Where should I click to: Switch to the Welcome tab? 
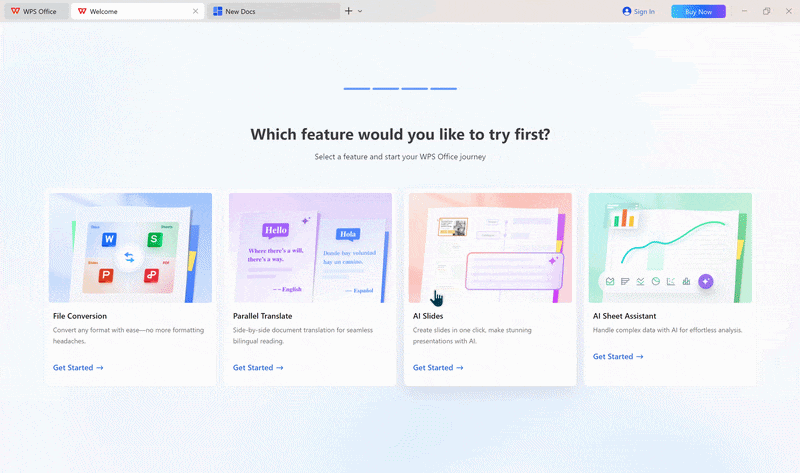(137, 11)
